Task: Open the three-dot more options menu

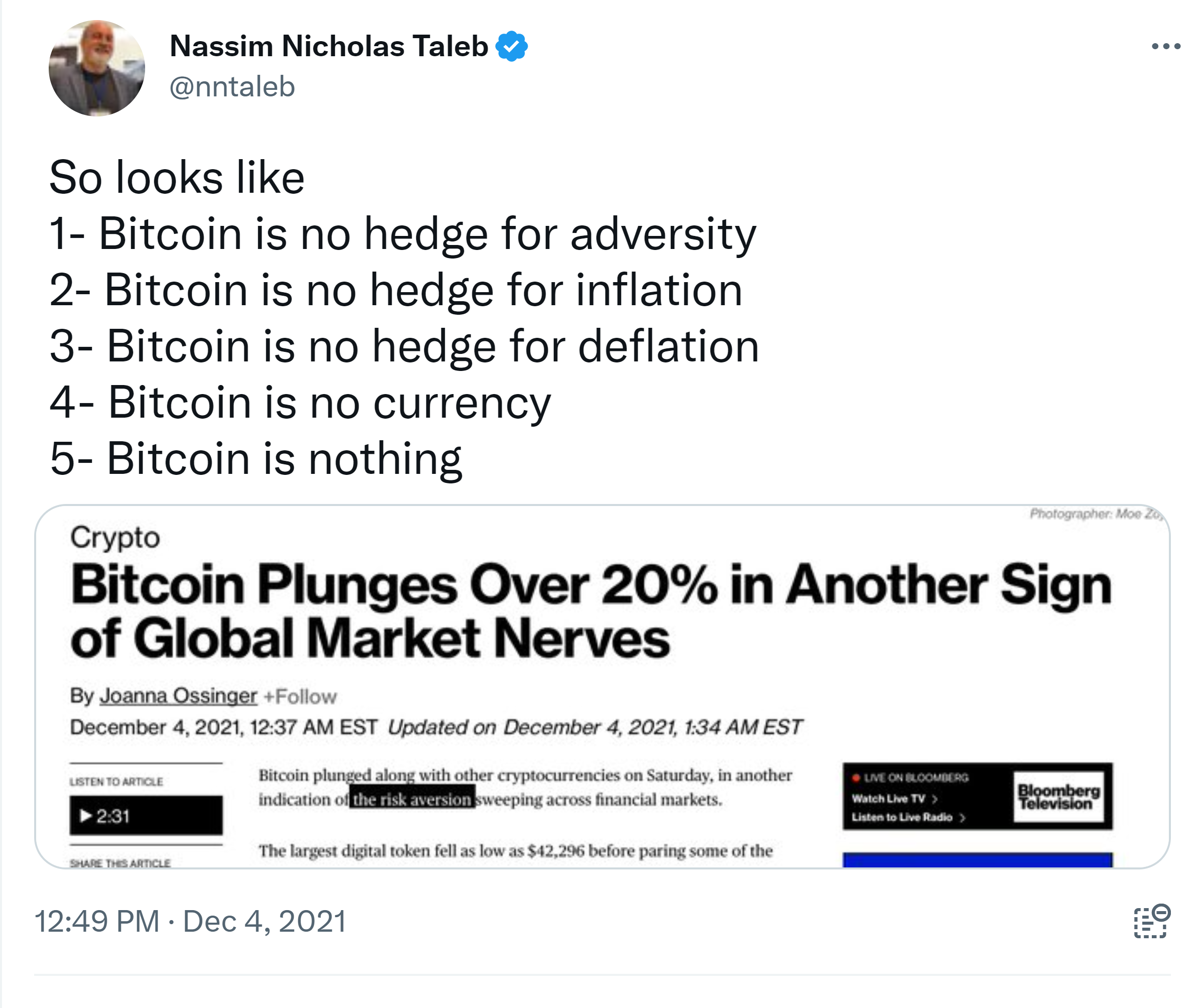Action: click(x=1165, y=46)
